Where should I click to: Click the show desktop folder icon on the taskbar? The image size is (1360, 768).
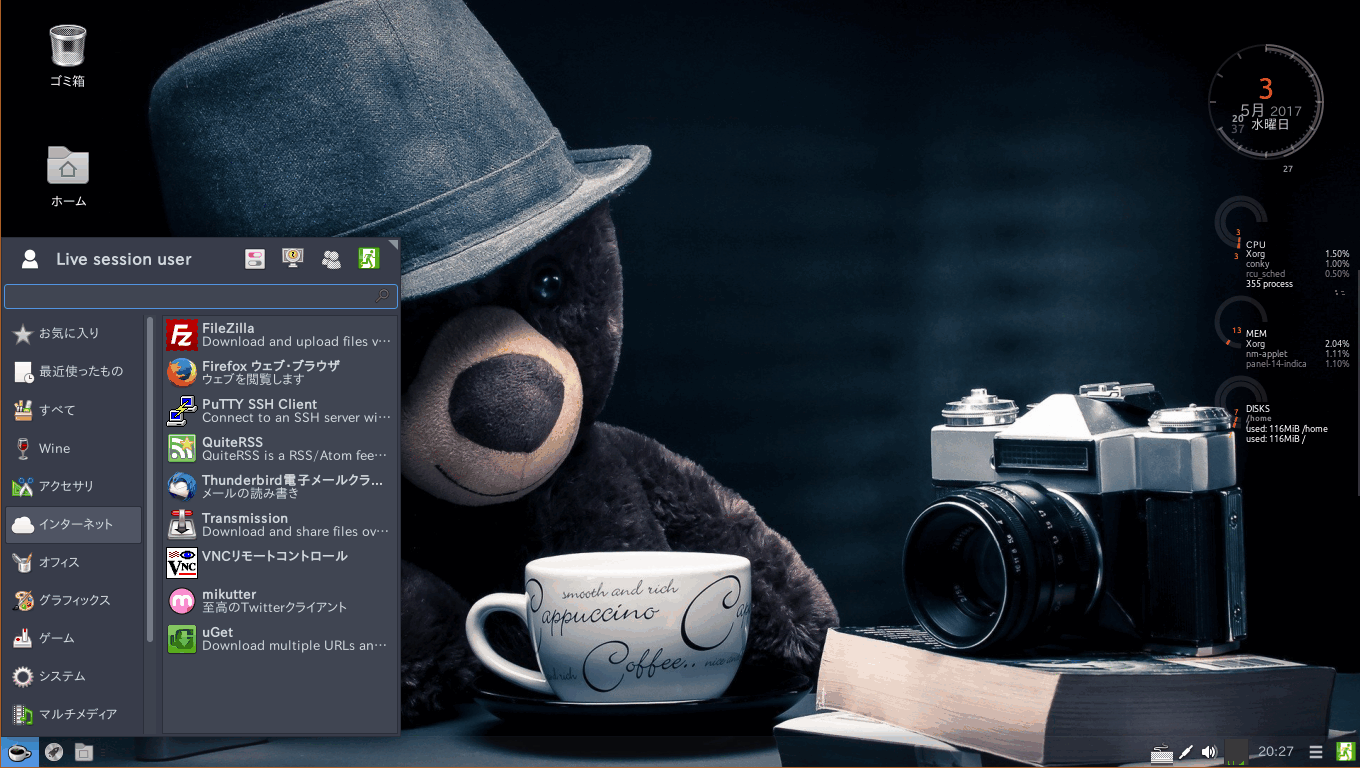point(84,752)
